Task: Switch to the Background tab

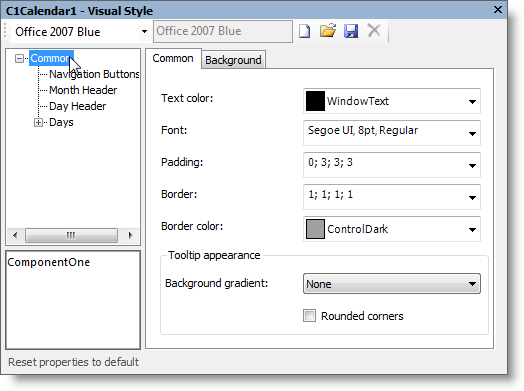Action: tap(233, 60)
